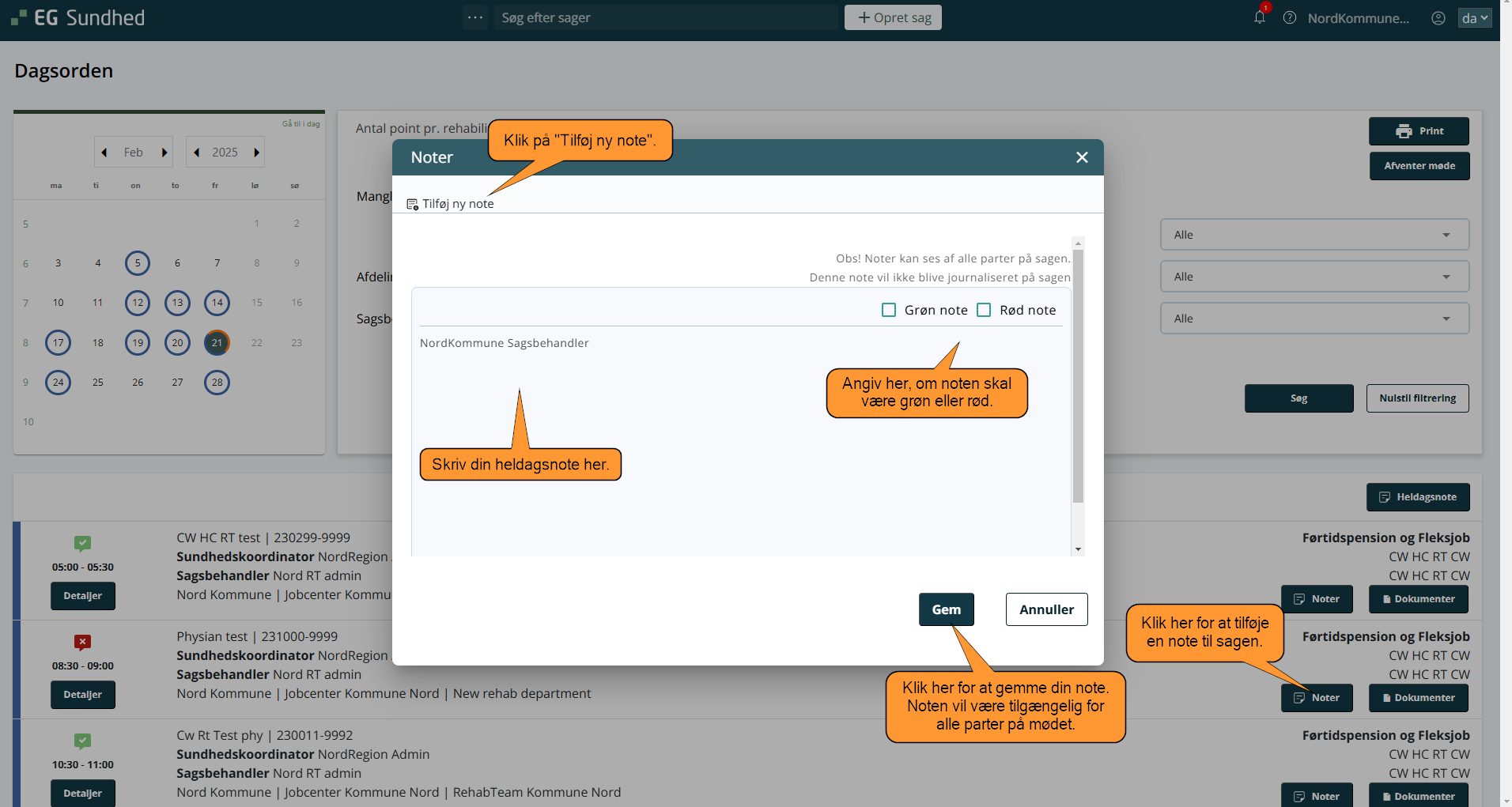Close the Noter dialog
Image resolution: width=1512 pixels, height=807 pixels.
coord(1082,157)
